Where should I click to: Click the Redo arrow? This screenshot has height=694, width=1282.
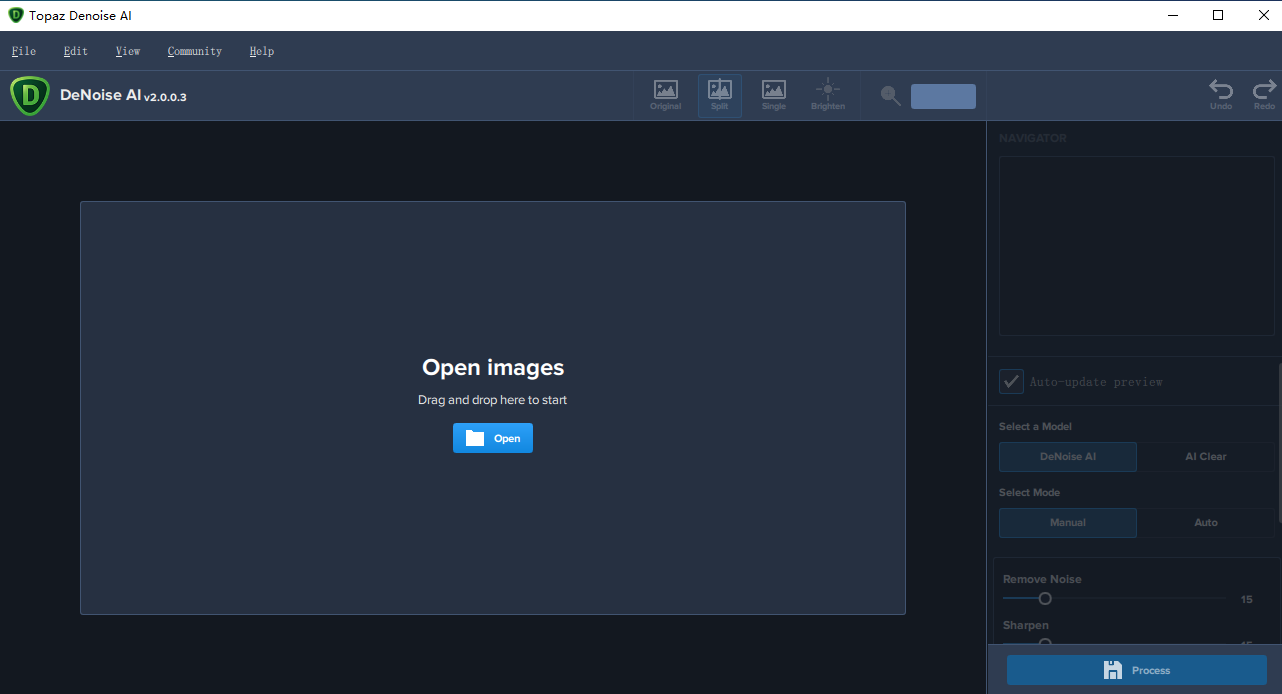1265,95
